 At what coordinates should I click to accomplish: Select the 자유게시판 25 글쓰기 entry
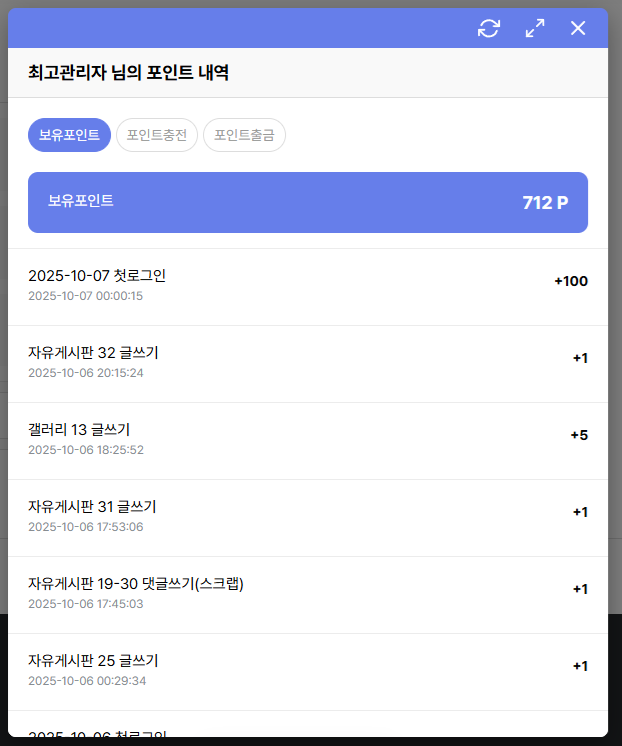93,661
